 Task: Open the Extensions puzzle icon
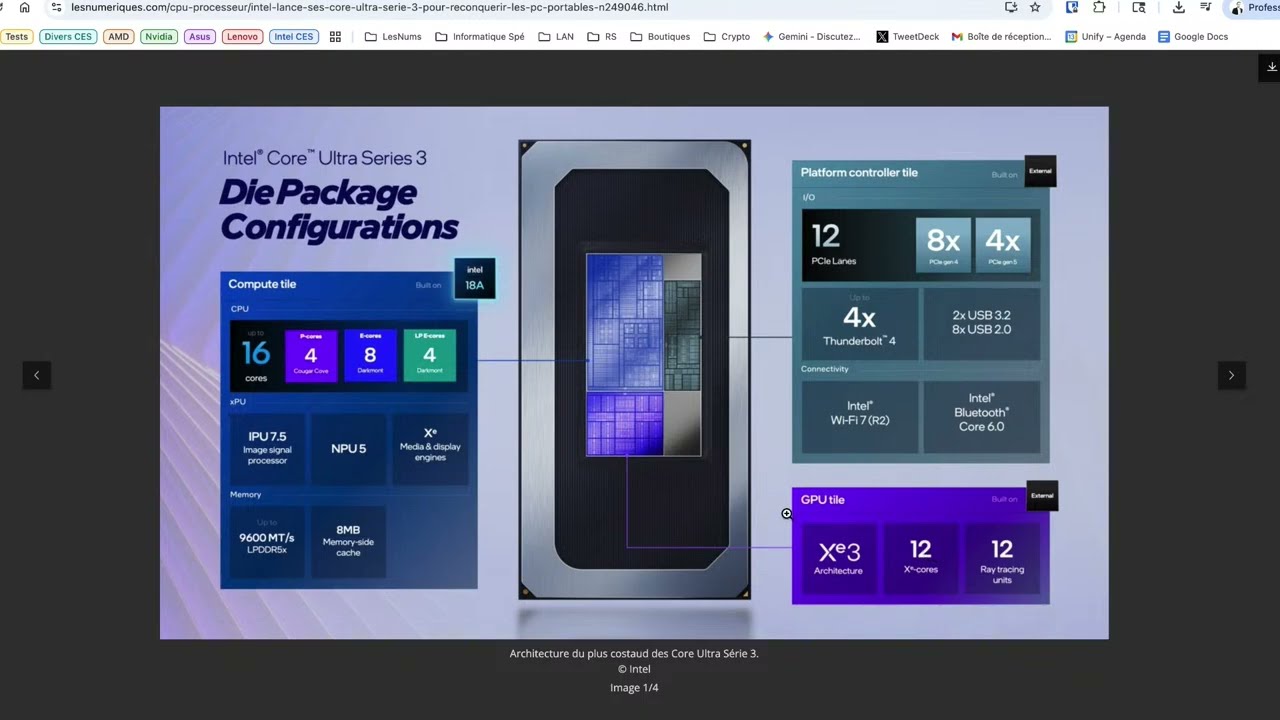tap(1099, 7)
